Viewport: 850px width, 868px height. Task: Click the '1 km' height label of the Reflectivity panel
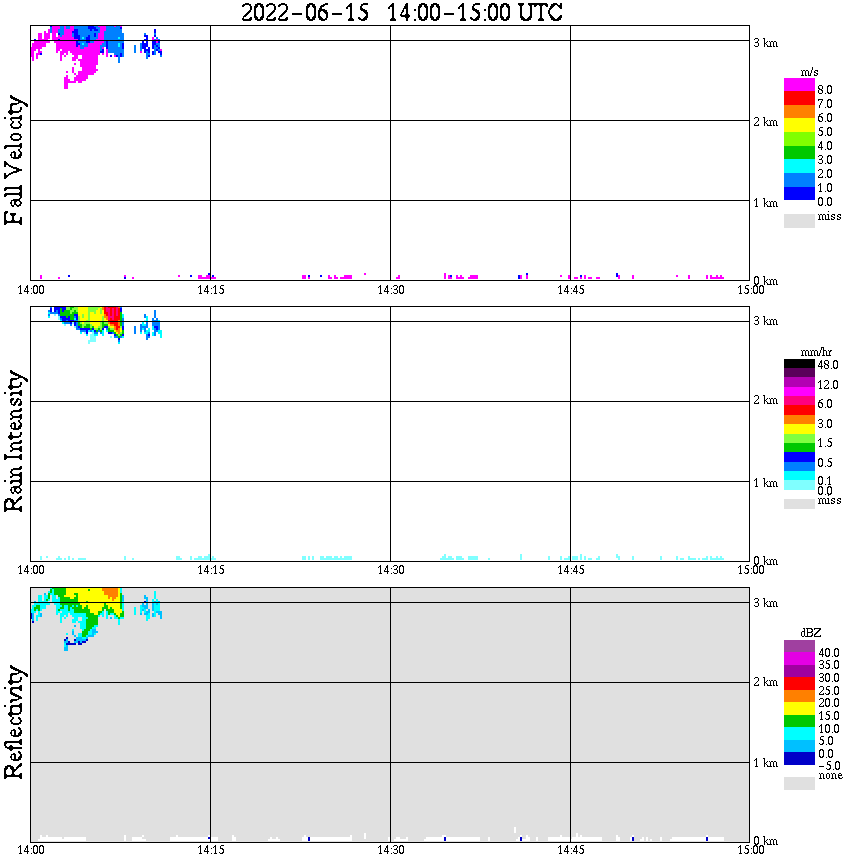[765, 763]
